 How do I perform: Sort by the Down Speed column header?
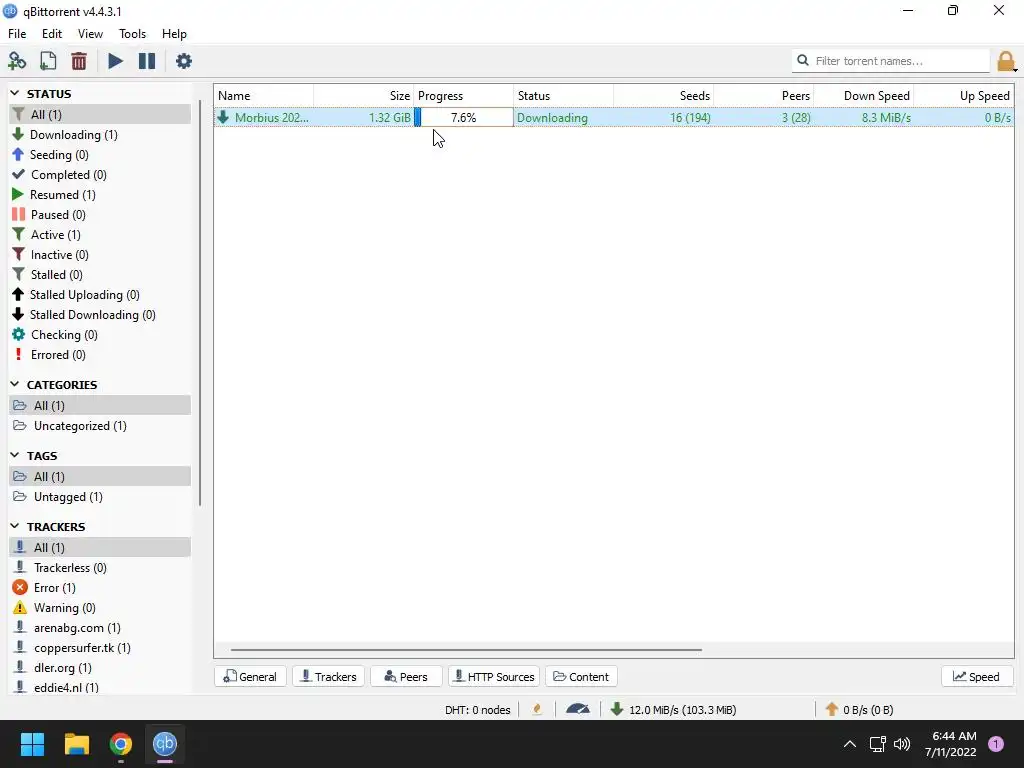point(863,95)
